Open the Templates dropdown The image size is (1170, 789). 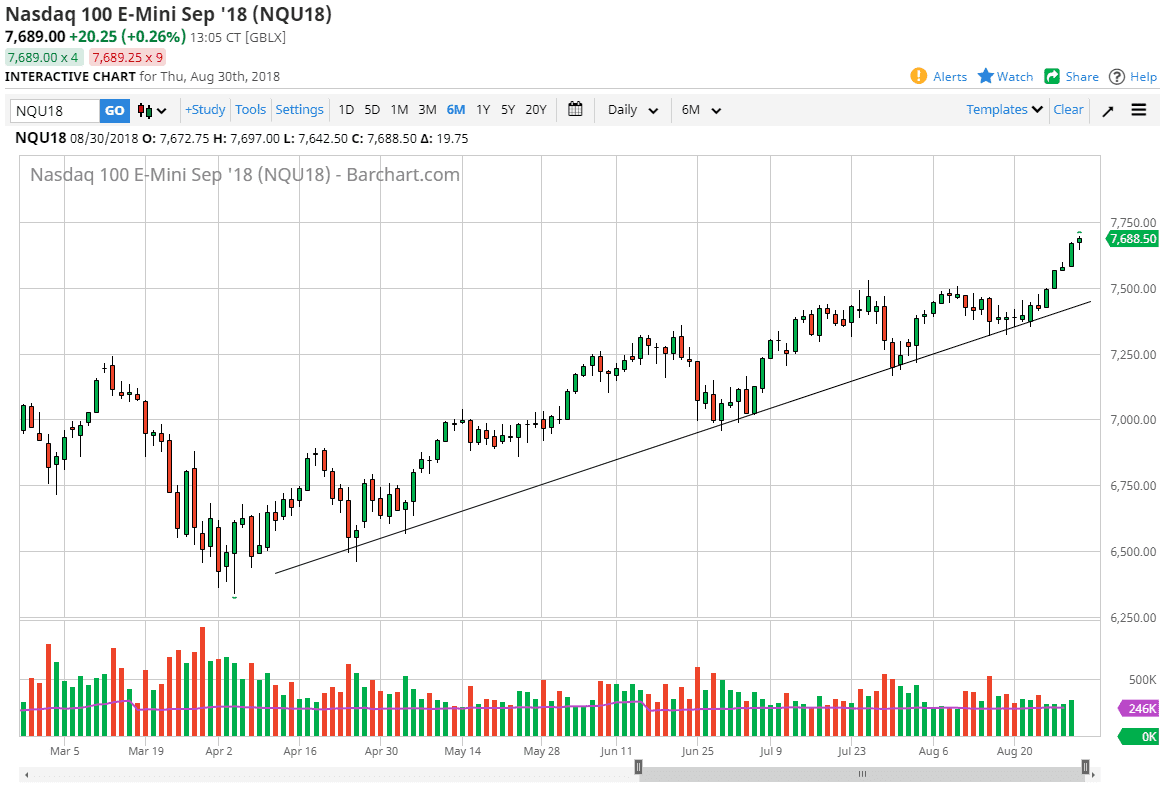coord(1003,110)
